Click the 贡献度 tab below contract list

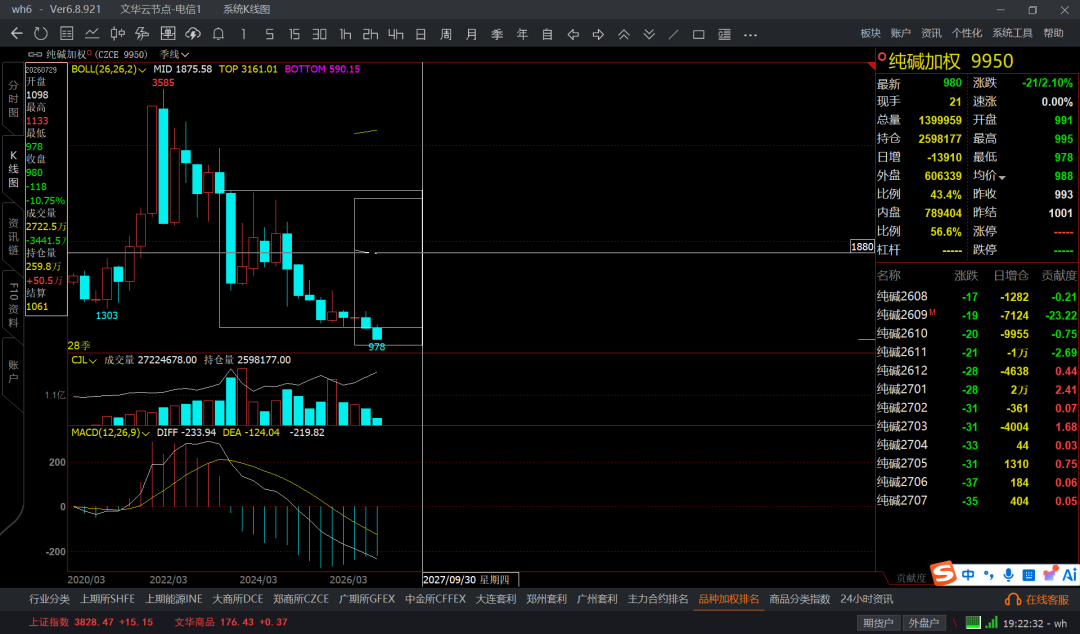911,578
